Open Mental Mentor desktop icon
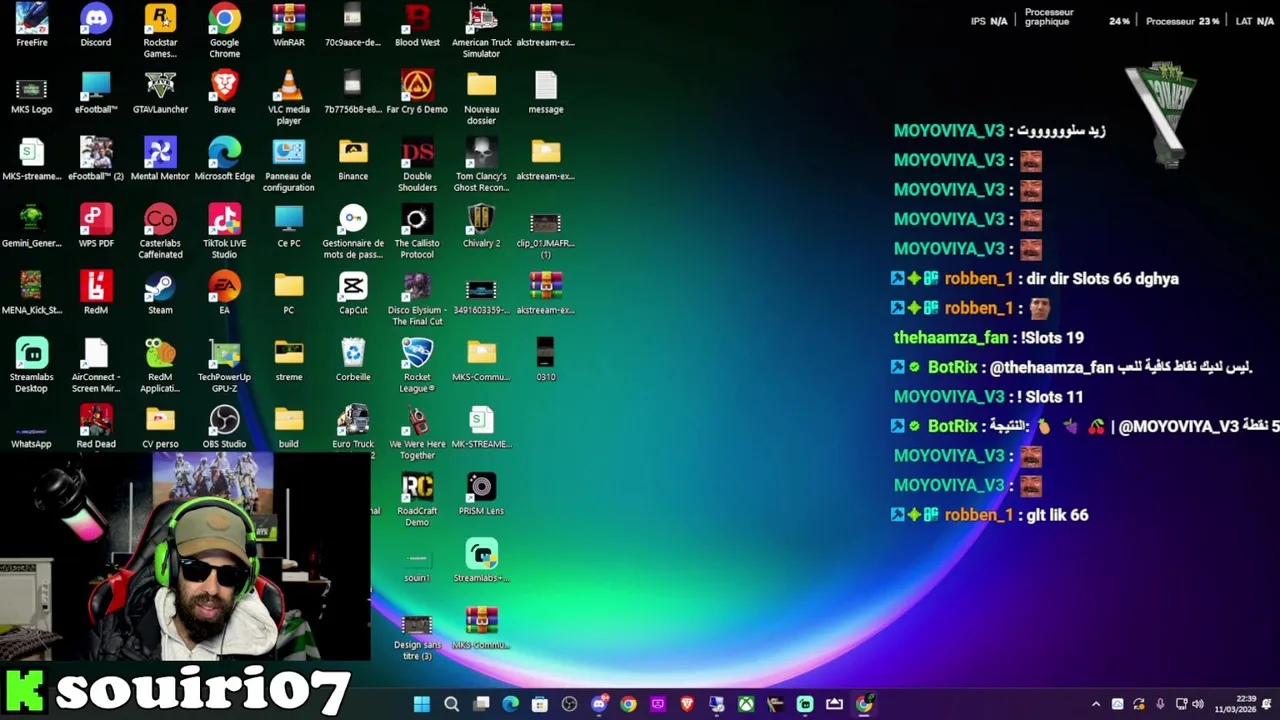1280x720 pixels. [160, 160]
